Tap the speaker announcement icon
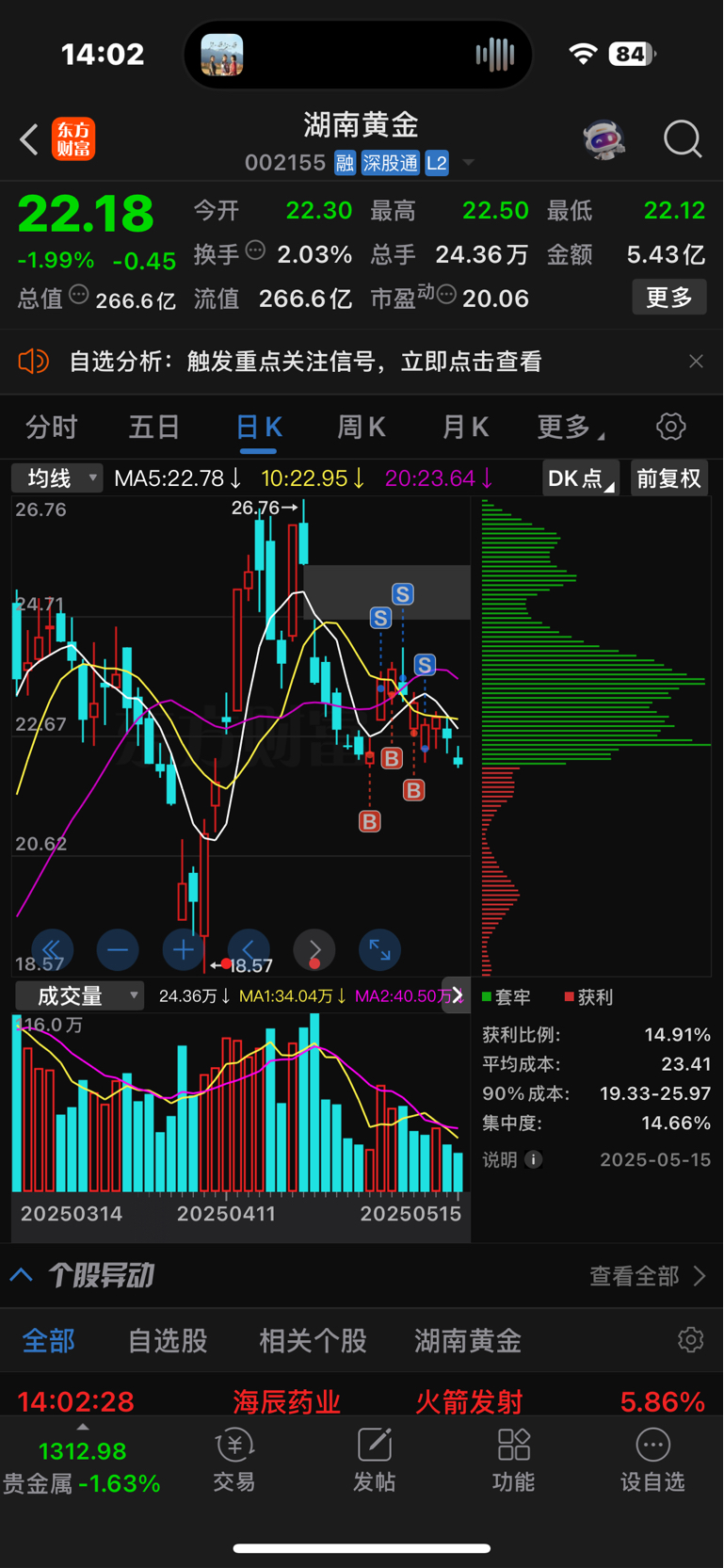Screen dimensions: 724x1568 click(x=33, y=361)
